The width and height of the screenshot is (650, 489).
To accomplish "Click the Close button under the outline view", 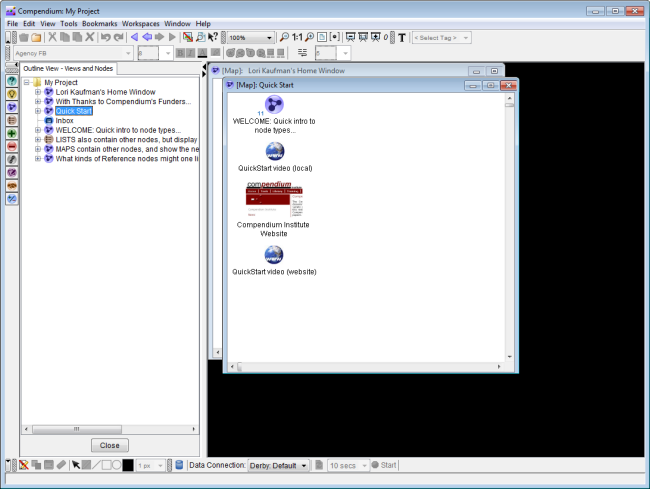I will [x=110, y=445].
